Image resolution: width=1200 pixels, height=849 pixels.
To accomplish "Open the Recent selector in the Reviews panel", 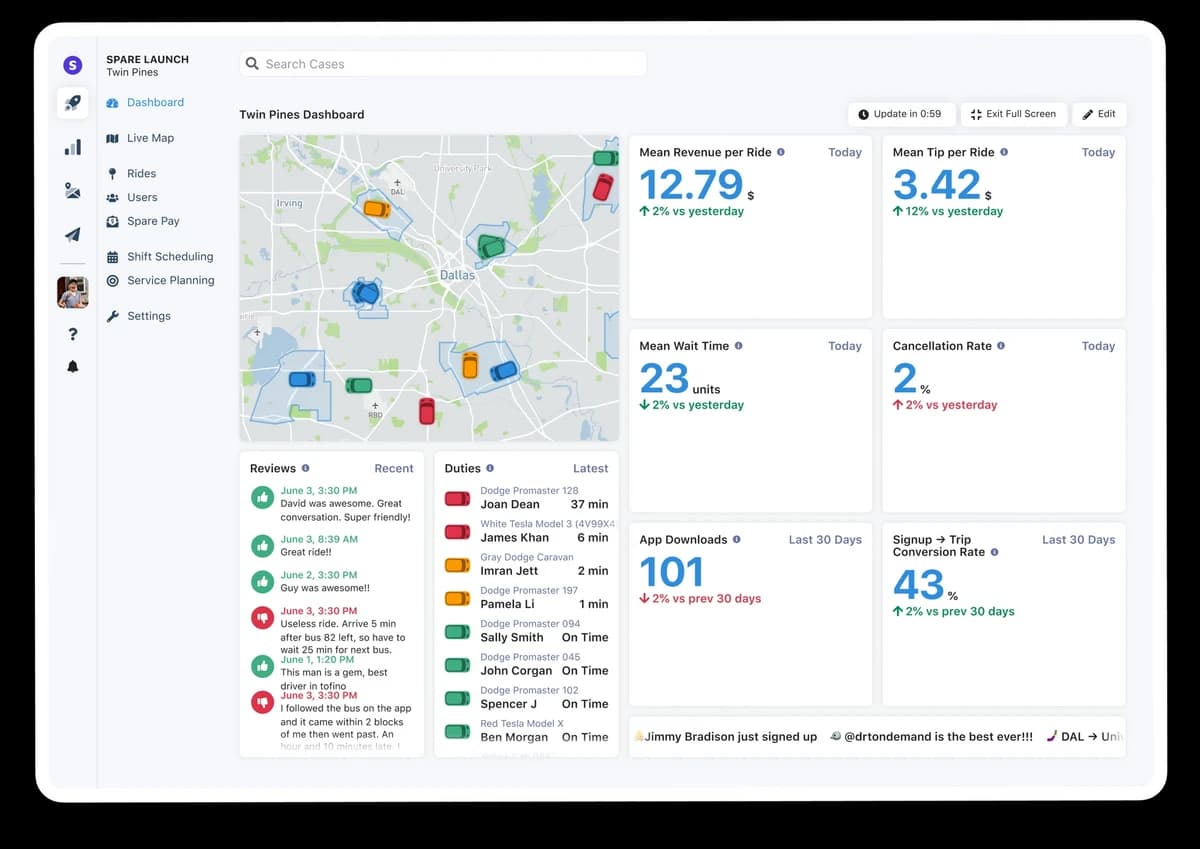I will 393,468.
